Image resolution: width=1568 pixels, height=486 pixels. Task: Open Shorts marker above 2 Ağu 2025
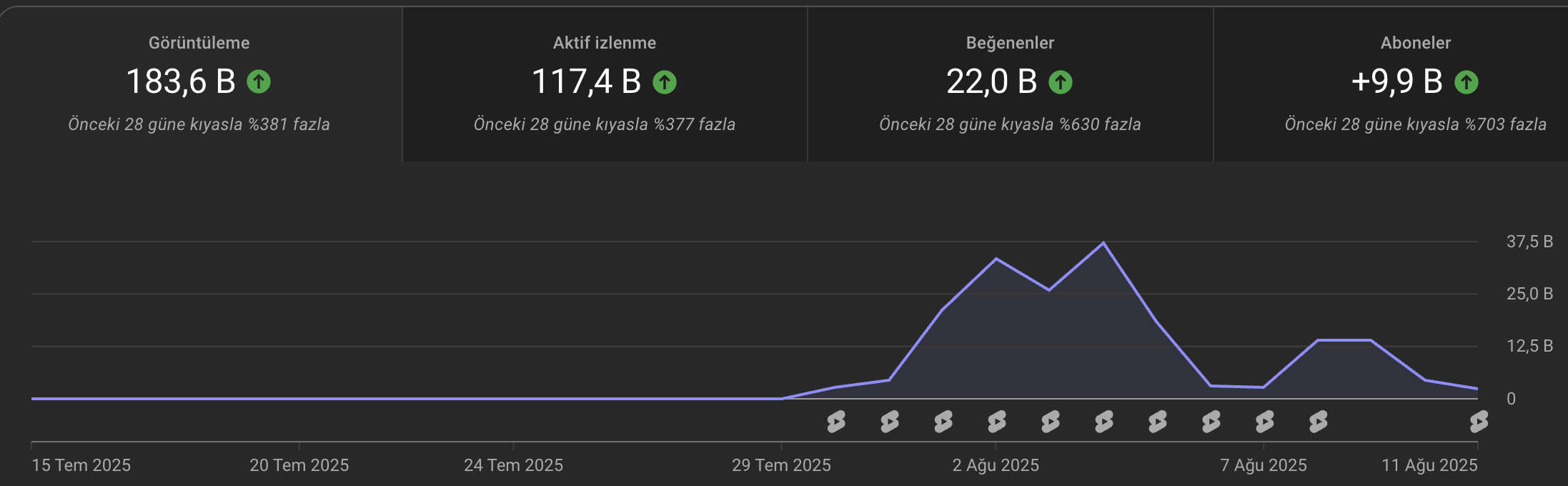tap(997, 422)
